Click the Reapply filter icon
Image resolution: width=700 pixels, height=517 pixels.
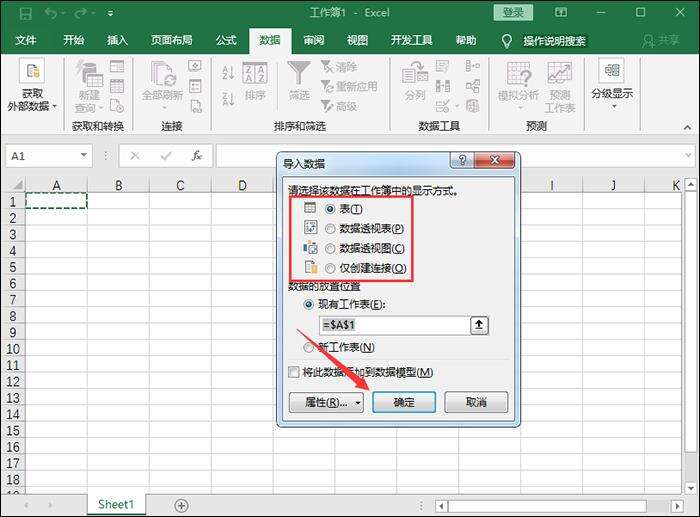pos(326,86)
